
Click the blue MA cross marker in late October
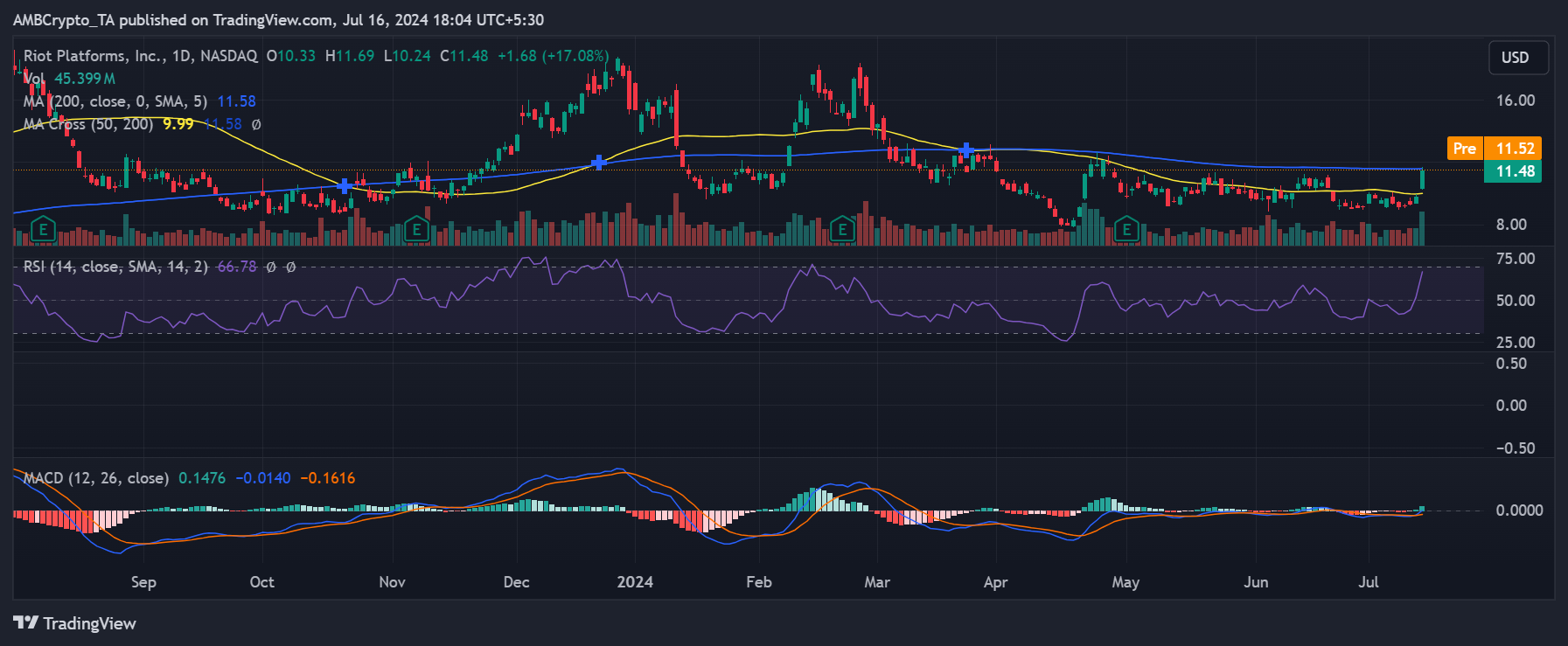345,185
